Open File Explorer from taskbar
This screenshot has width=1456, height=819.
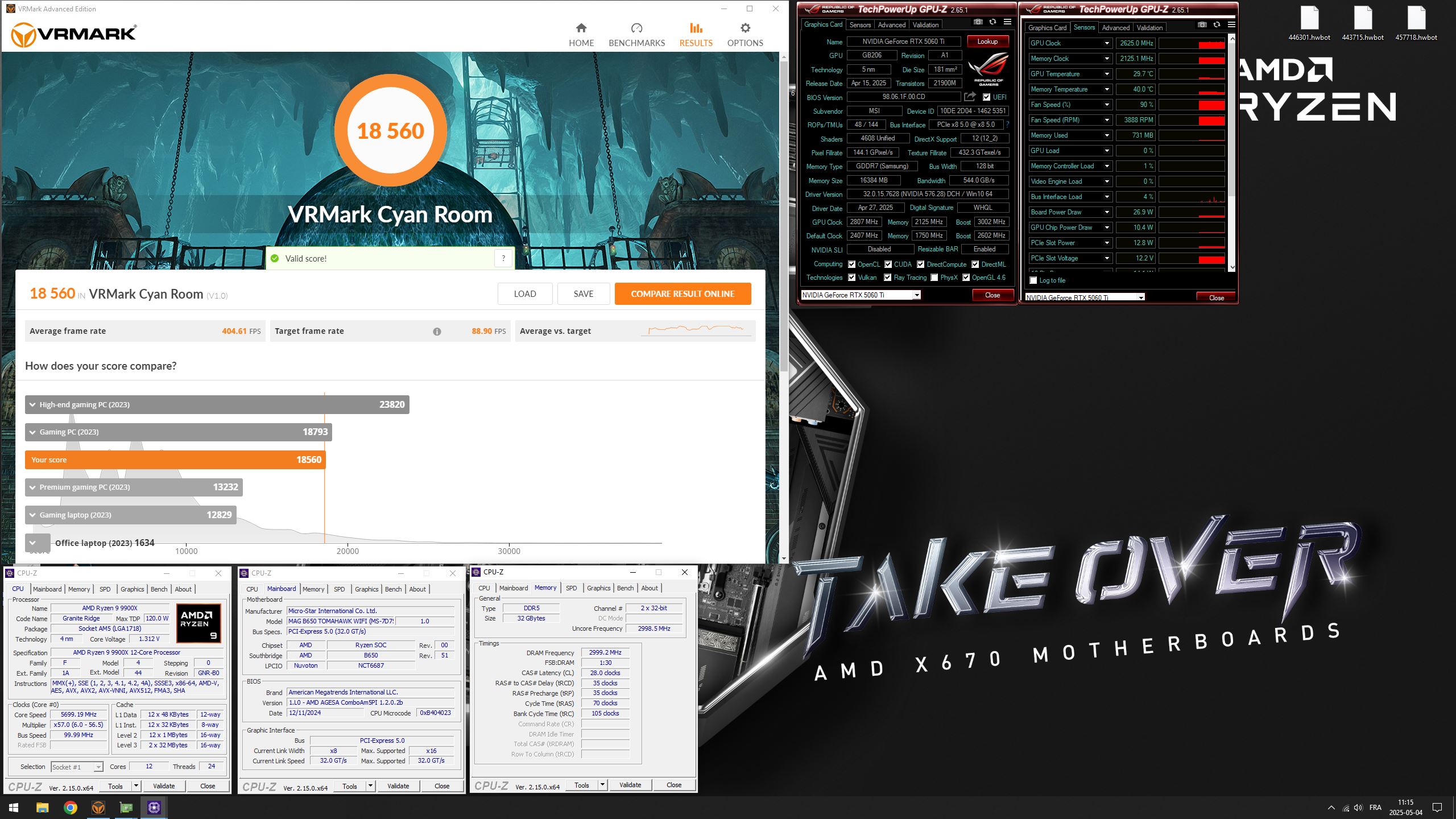click(42, 808)
